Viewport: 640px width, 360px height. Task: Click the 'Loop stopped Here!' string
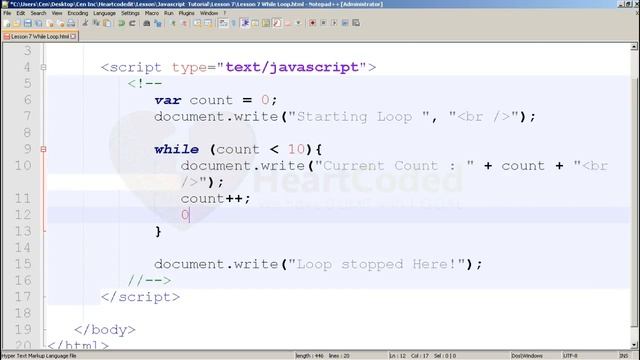[x=376, y=264]
